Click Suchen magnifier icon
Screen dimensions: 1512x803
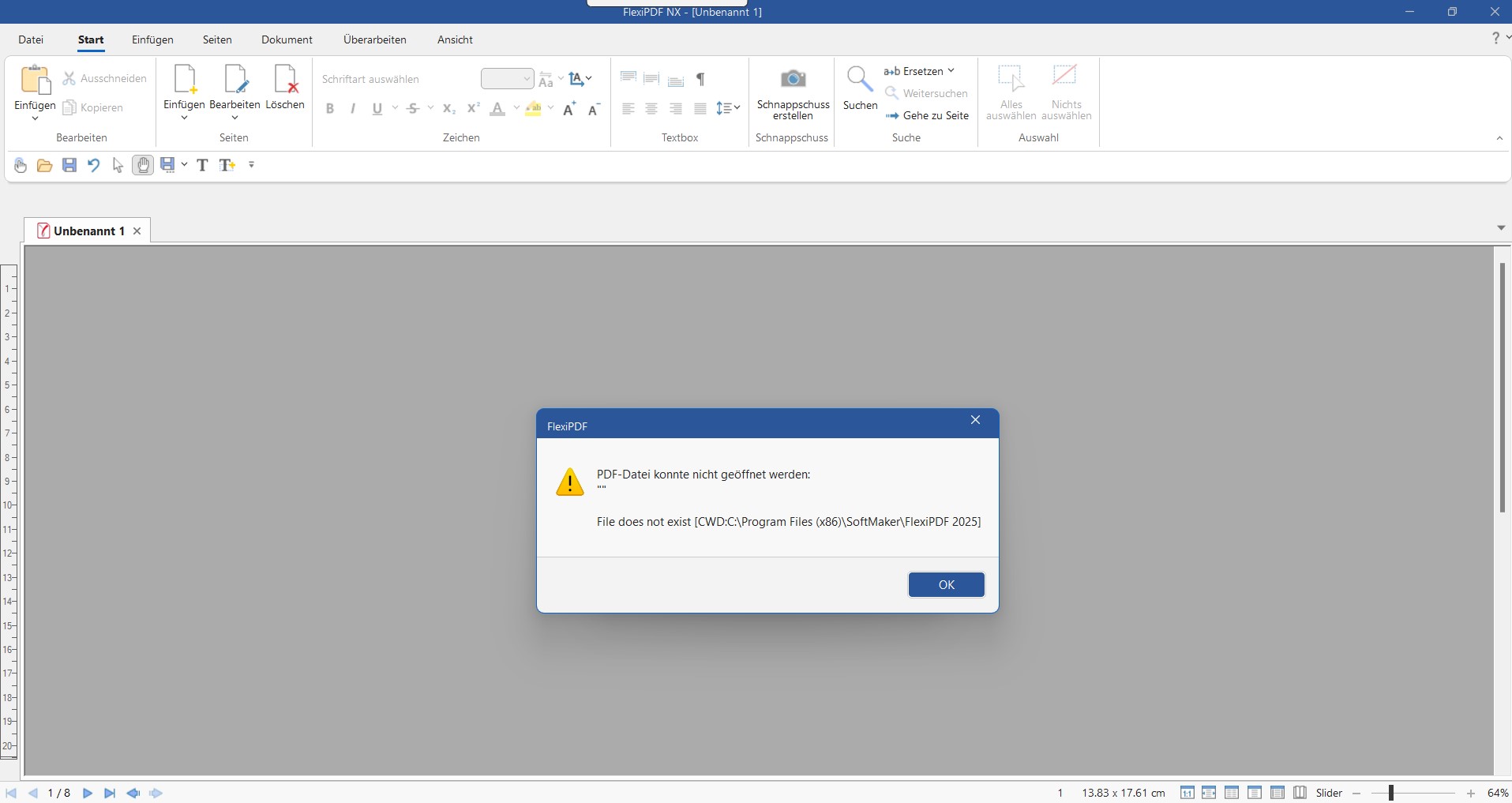(x=860, y=79)
